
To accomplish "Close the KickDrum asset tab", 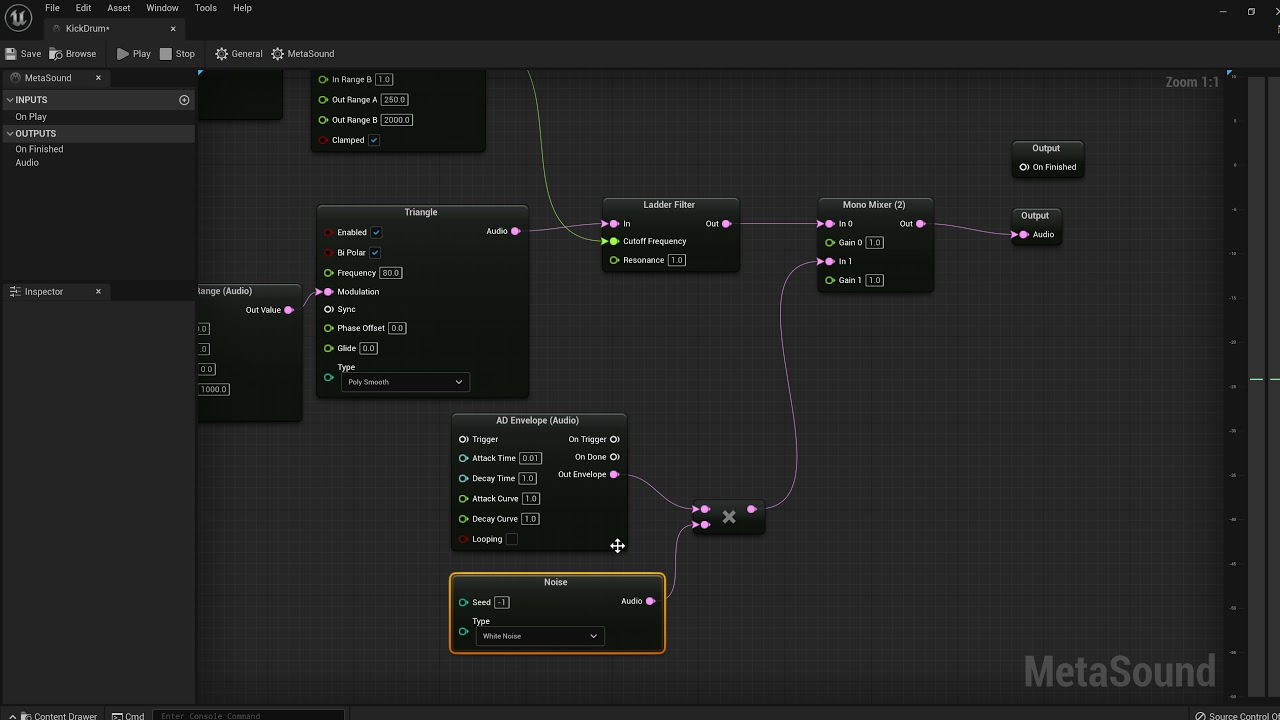I will [x=173, y=29].
